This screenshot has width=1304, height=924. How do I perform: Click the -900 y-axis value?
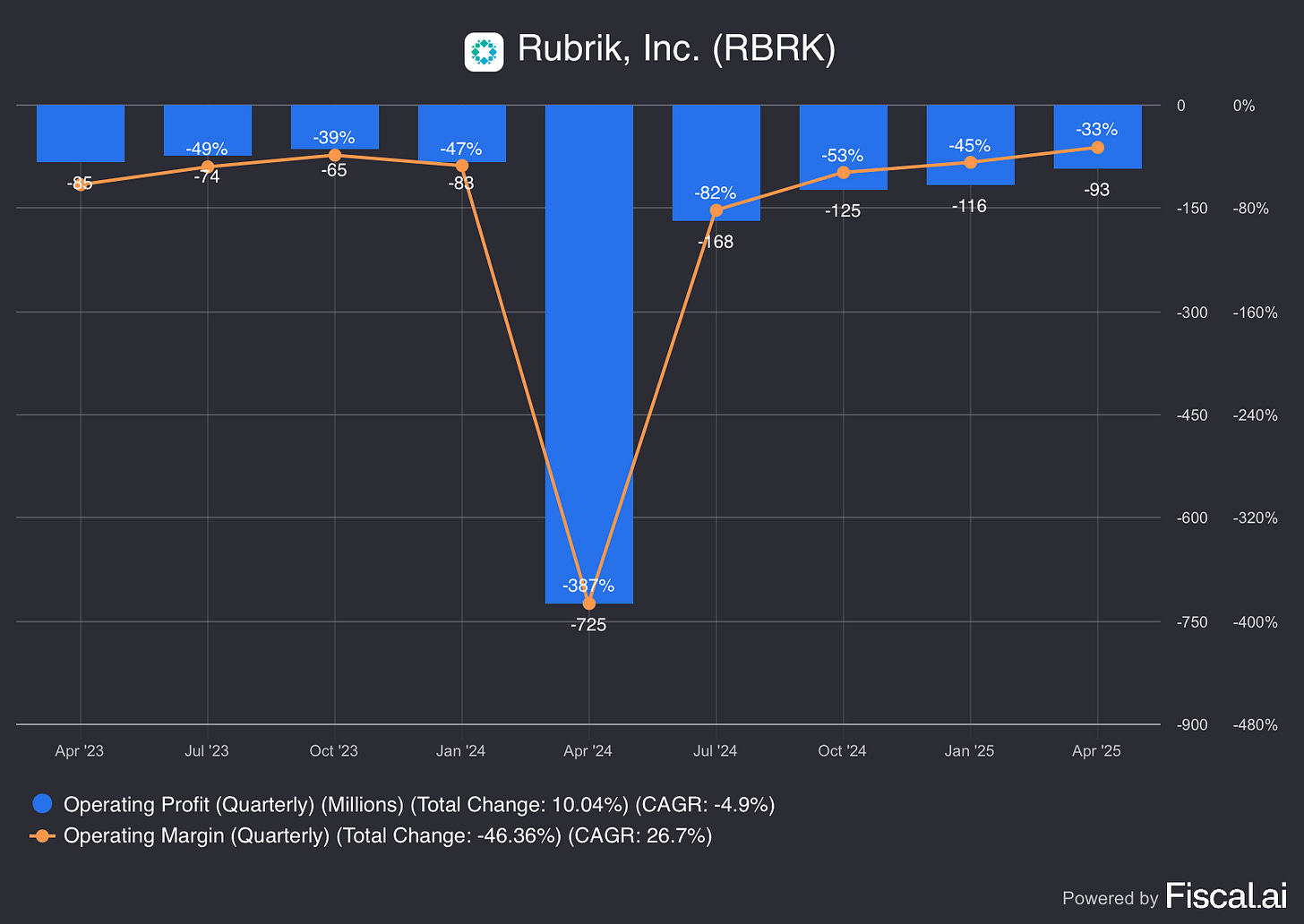1192,725
